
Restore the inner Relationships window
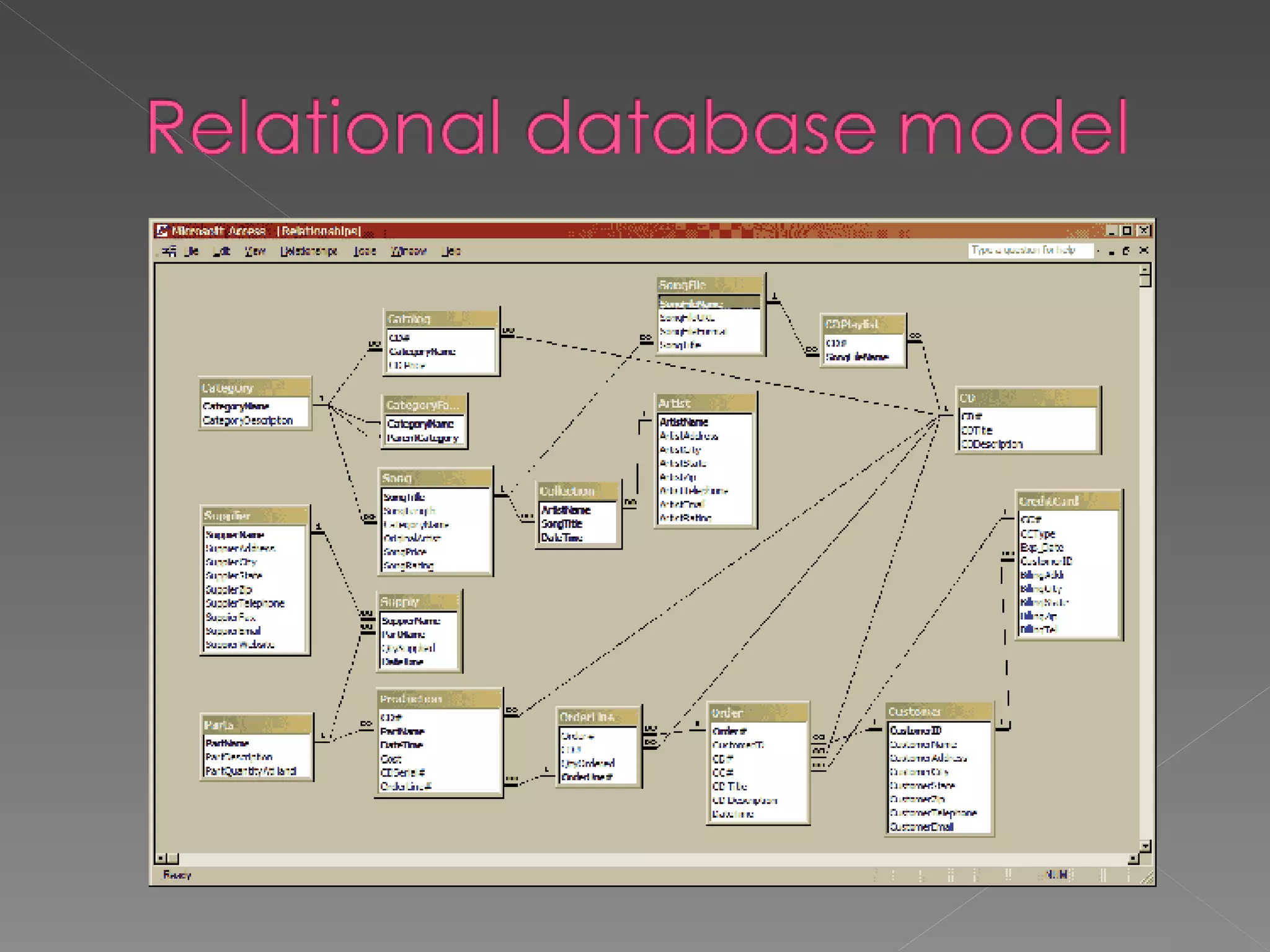click(x=1126, y=251)
